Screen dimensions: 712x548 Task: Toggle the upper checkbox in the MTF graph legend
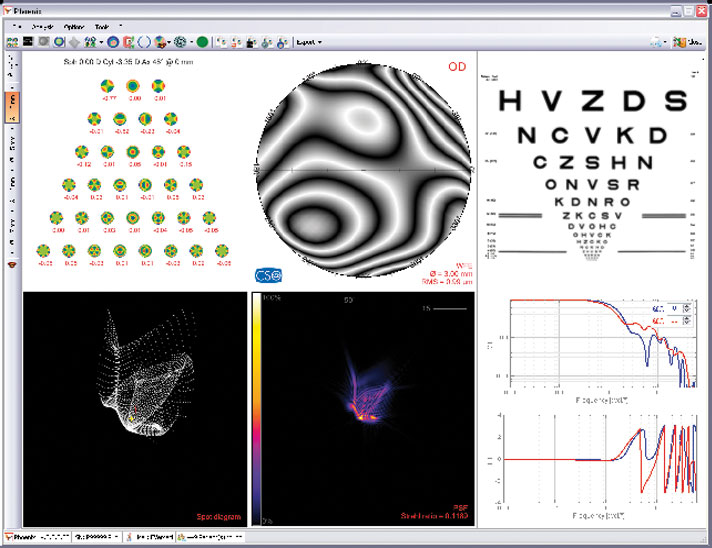(x=687, y=309)
